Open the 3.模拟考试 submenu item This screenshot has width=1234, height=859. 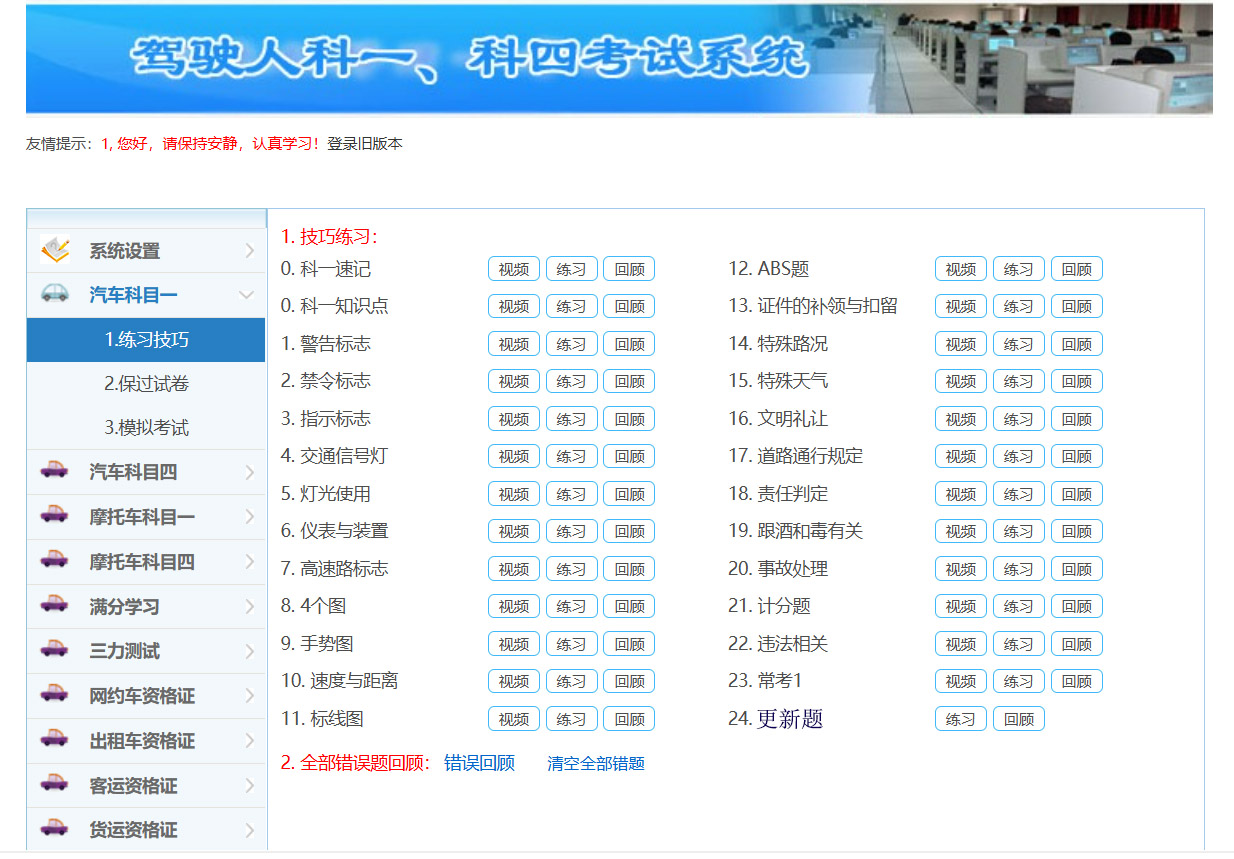146,428
